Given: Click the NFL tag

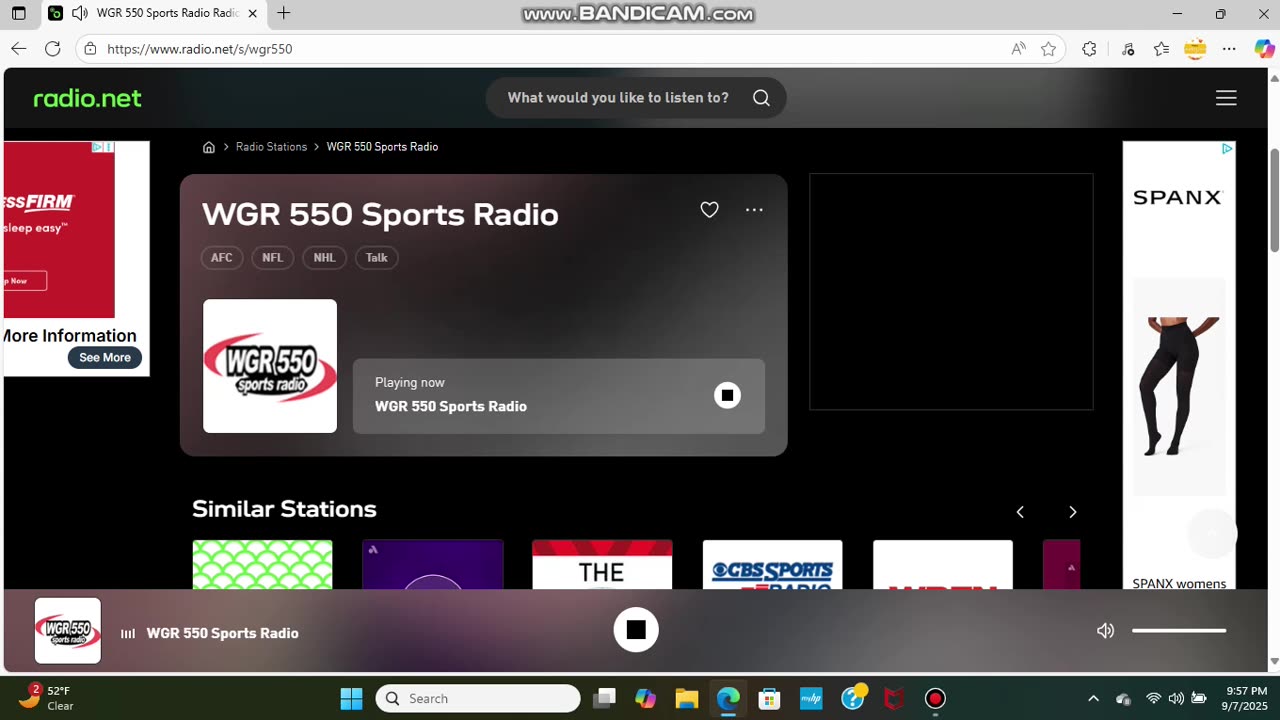Looking at the screenshot, I should tap(272, 258).
